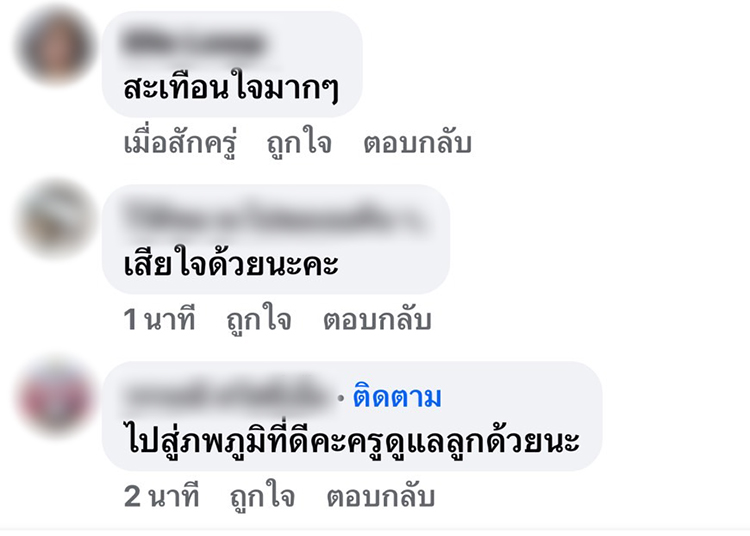Viewport: 750px width, 536px height.
Task: Open the เมื่อสักครู่ timestamp
Action: 180,143
